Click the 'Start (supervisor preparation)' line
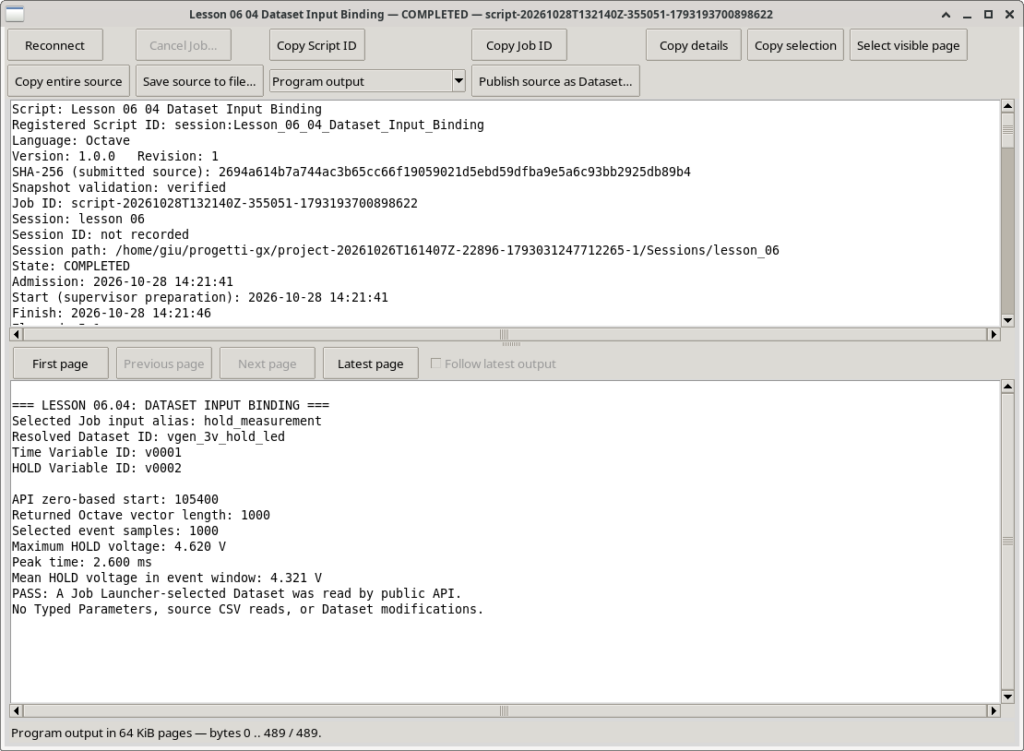 point(200,297)
